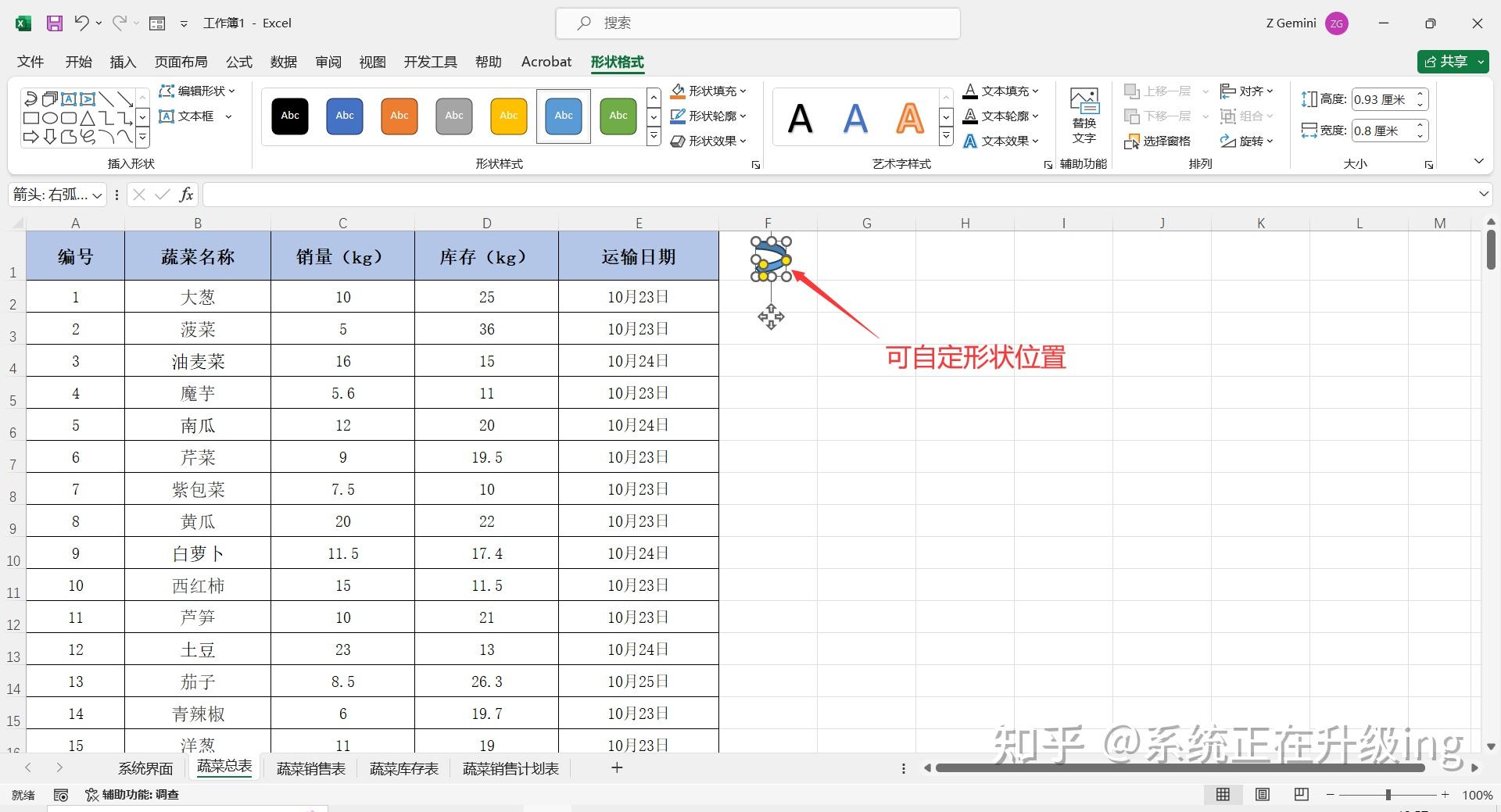This screenshot has width=1501, height=812.
Task: Open the Shape Outline (形状轮廓) dropdown
Action: [708, 116]
